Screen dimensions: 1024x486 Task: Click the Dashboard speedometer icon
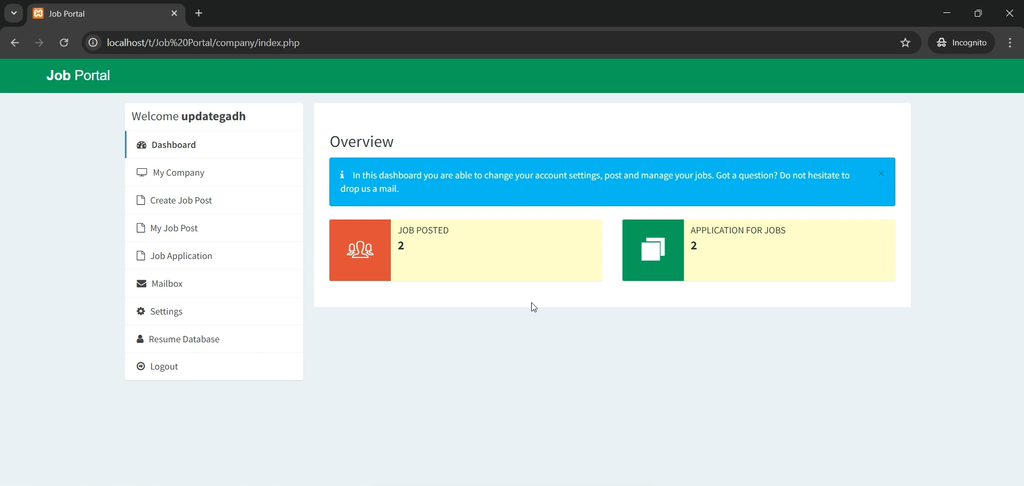tap(141, 145)
